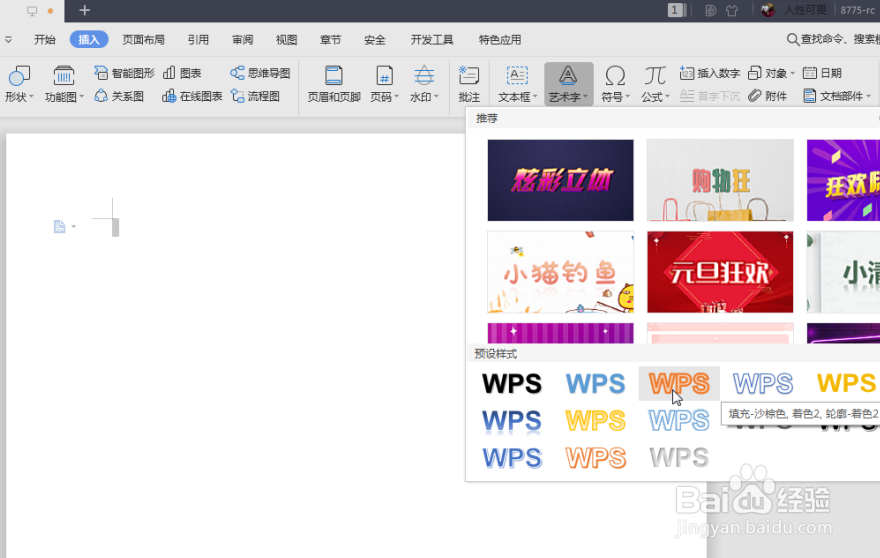Expand the 水印 dropdown arrow
880x558 pixels.
click(x=436, y=97)
